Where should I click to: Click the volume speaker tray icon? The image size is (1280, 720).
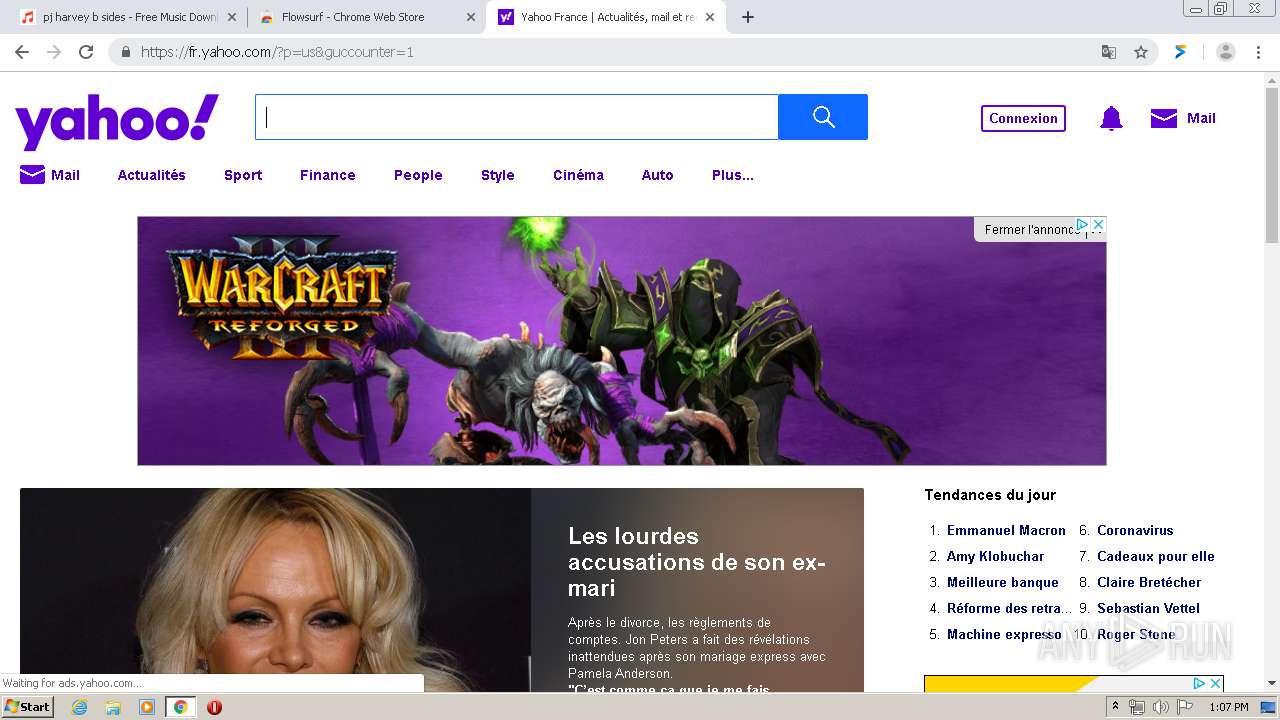coord(1161,707)
